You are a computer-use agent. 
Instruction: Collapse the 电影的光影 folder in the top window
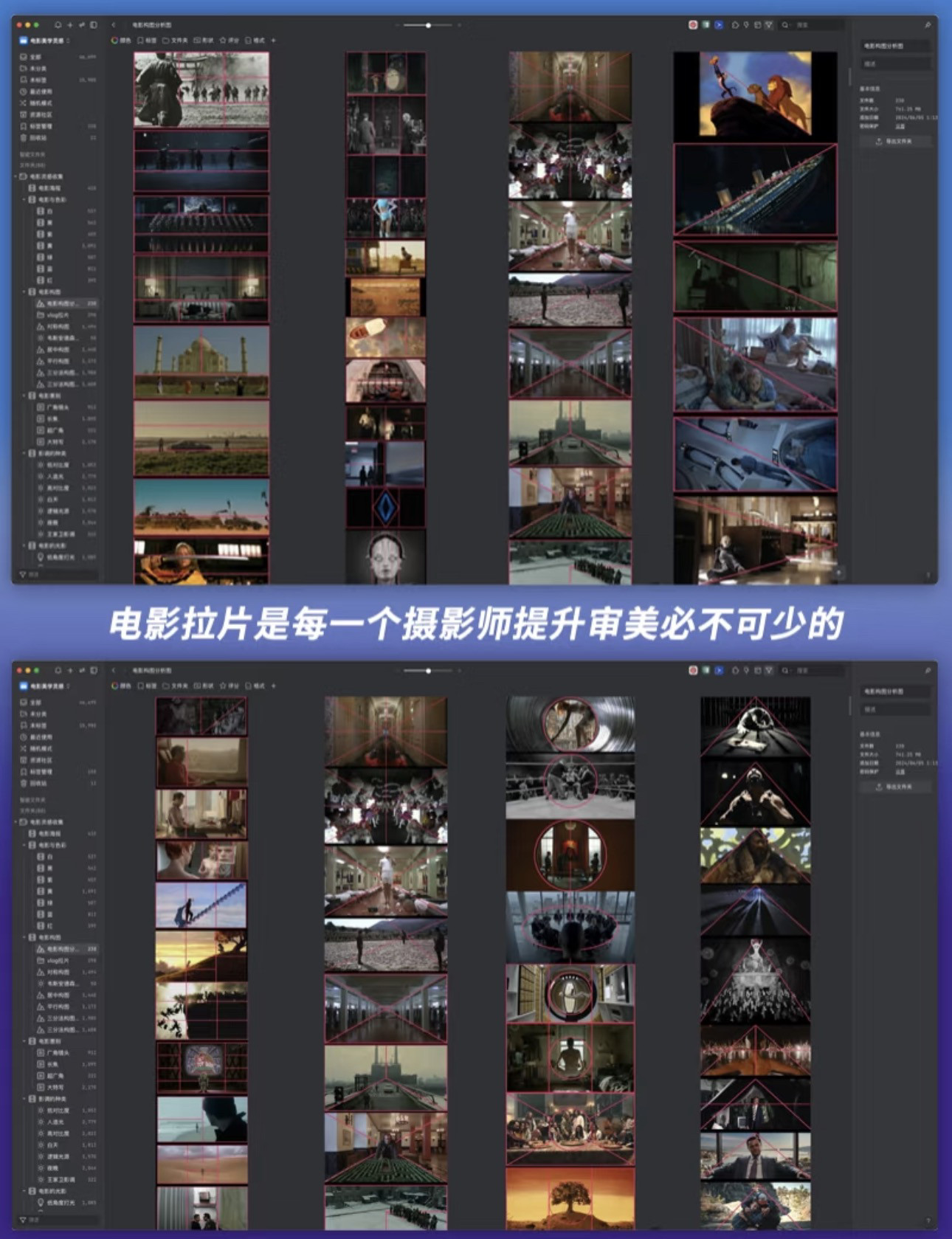(x=24, y=545)
